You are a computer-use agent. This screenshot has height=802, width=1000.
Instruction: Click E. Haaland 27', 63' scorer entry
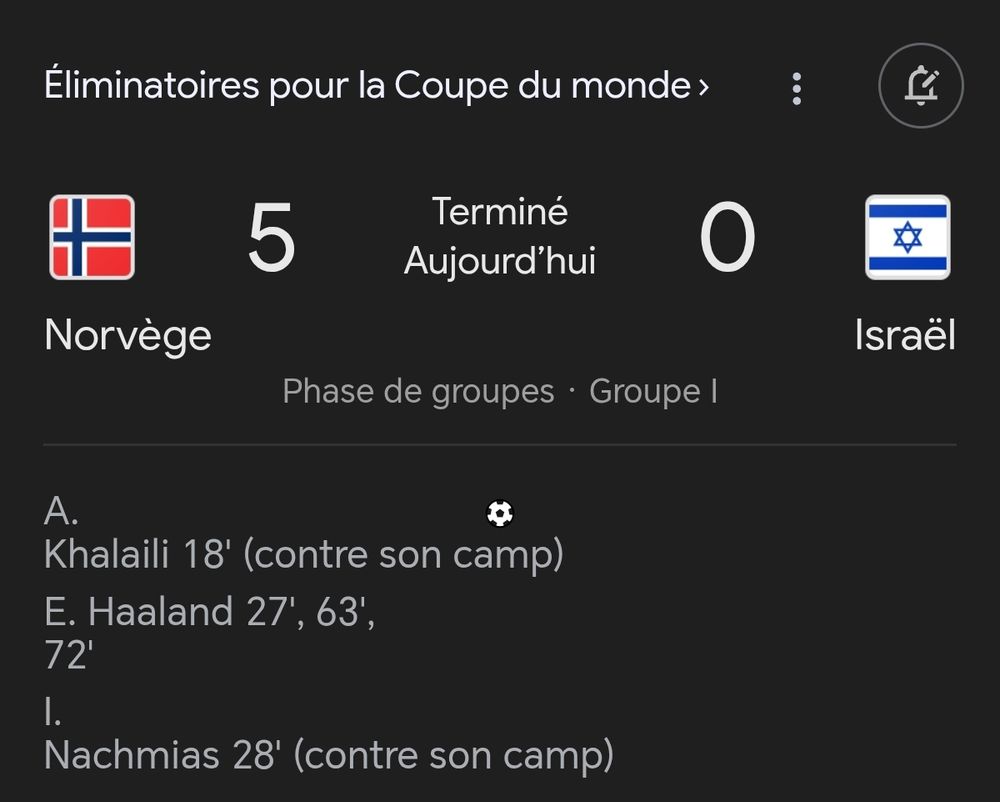(x=210, y=611)
